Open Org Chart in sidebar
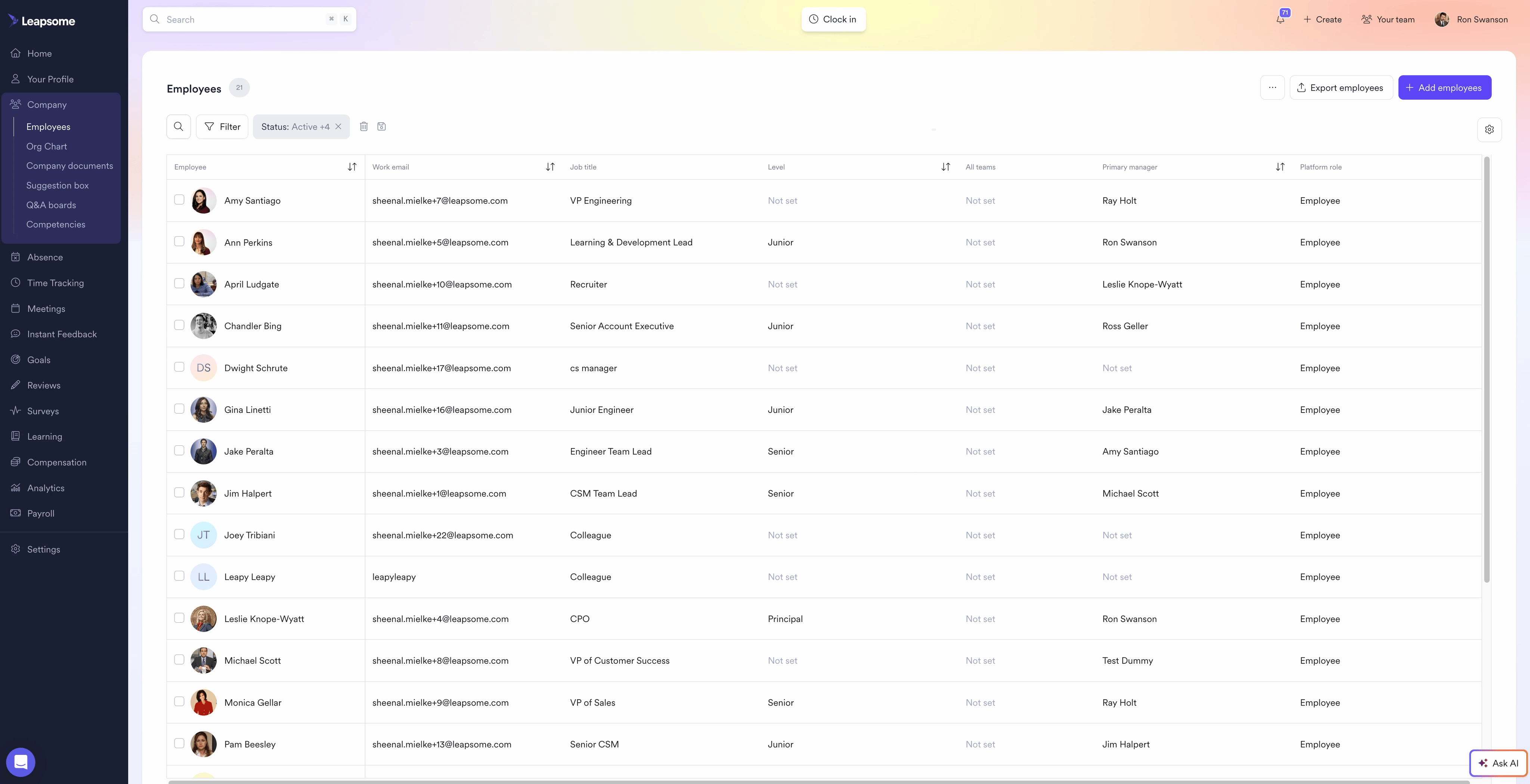The image size is (1530, 784). (46, 146)
